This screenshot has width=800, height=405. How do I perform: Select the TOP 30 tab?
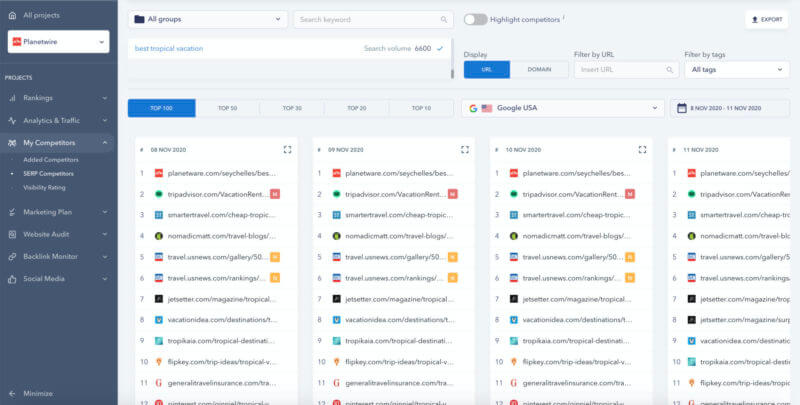click(x=292, y=108)
